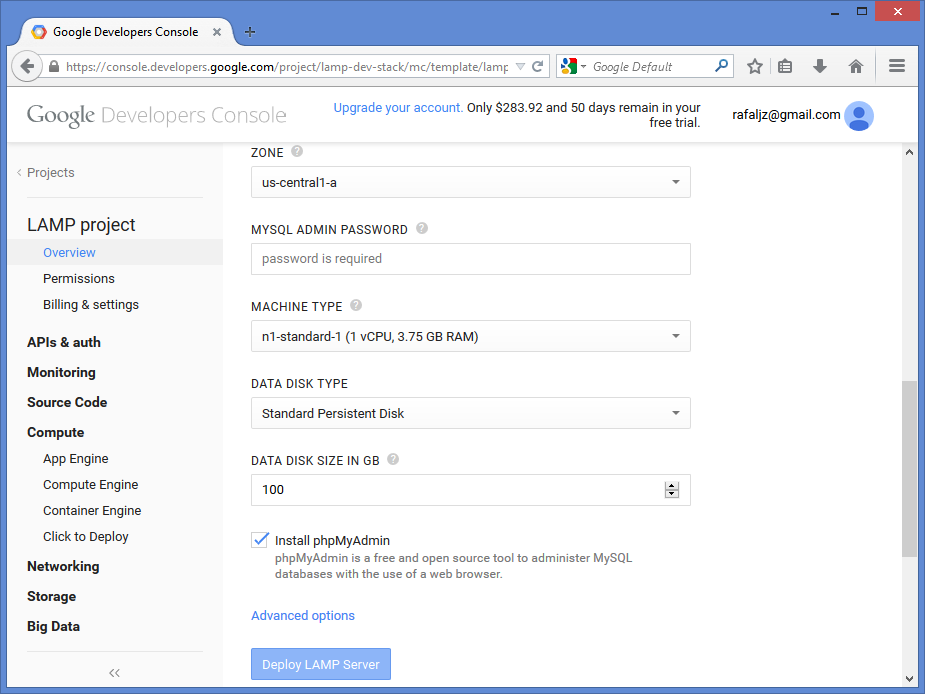Screen dimensions: 925x694
Task: Expand the APIs & auth section
Action: (64, 342)
